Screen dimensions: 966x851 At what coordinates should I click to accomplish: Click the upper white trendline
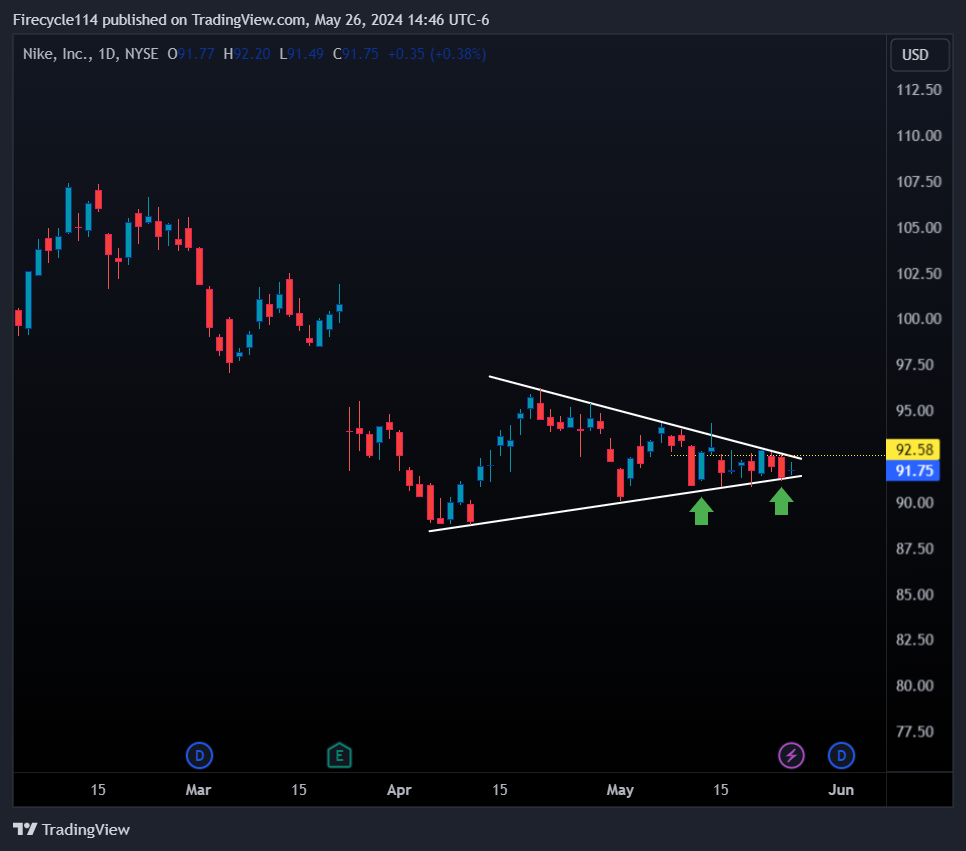645,417
